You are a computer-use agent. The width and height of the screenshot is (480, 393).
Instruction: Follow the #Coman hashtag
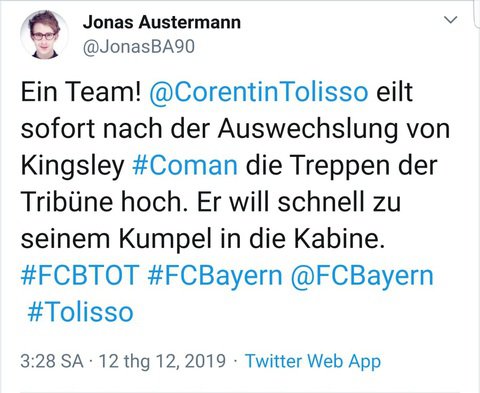pyautogui.click(x=185, y=165)
